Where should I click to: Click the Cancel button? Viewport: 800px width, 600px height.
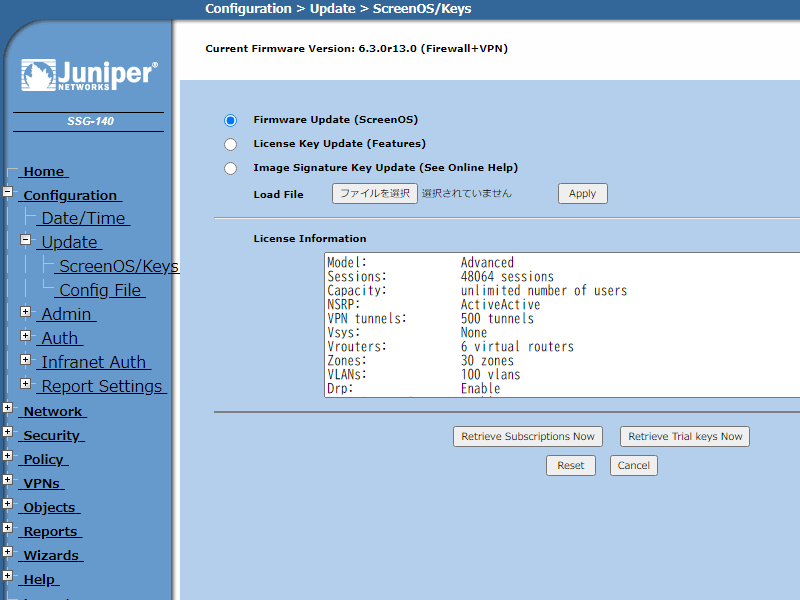[x=634, y=465]
